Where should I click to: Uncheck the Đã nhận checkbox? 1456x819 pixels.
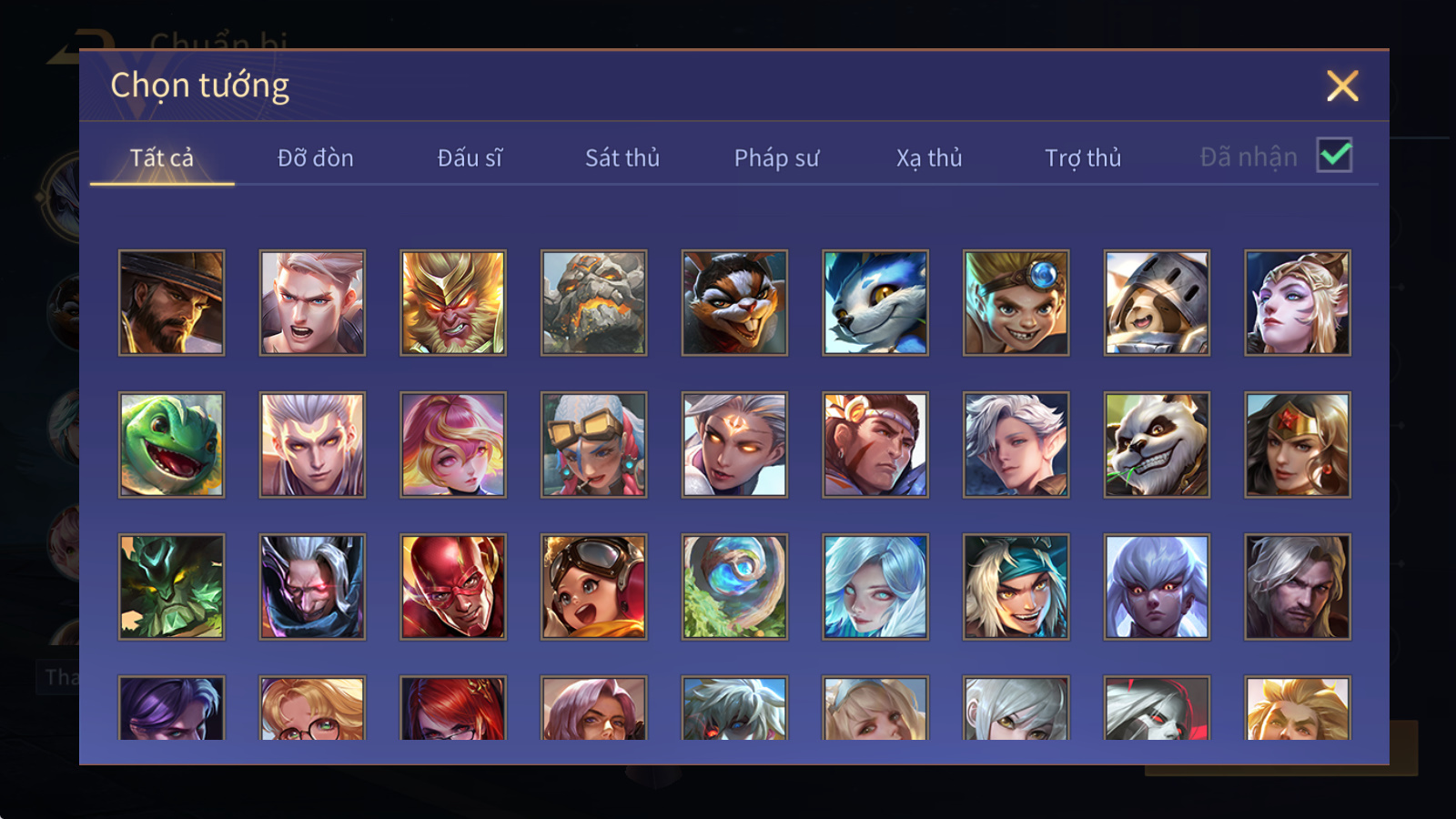(x=1334, y=155)
